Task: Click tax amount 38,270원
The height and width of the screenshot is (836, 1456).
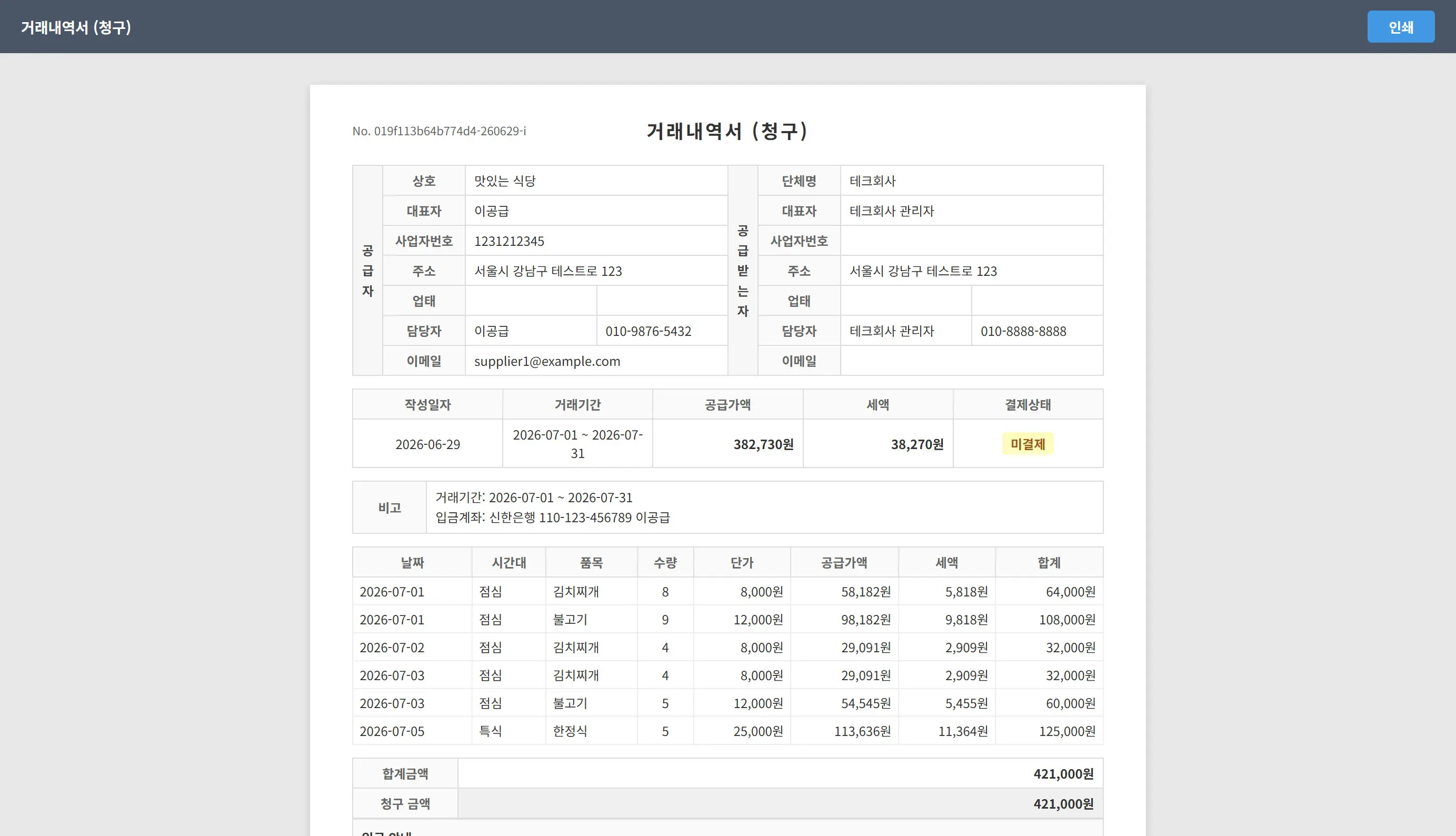Action: coord(917,444)
